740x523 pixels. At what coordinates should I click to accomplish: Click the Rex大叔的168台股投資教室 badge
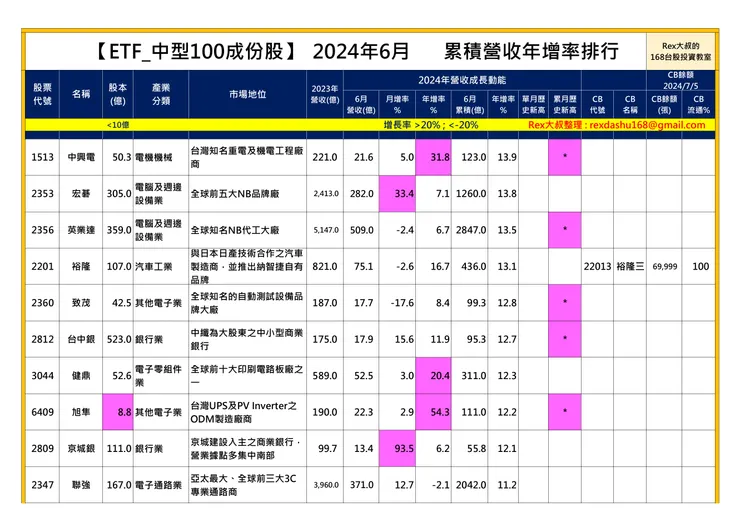(681, 51)
